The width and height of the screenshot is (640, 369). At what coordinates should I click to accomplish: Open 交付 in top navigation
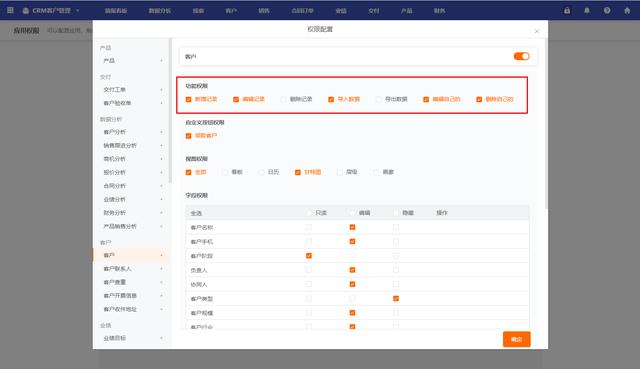(374, 11)
